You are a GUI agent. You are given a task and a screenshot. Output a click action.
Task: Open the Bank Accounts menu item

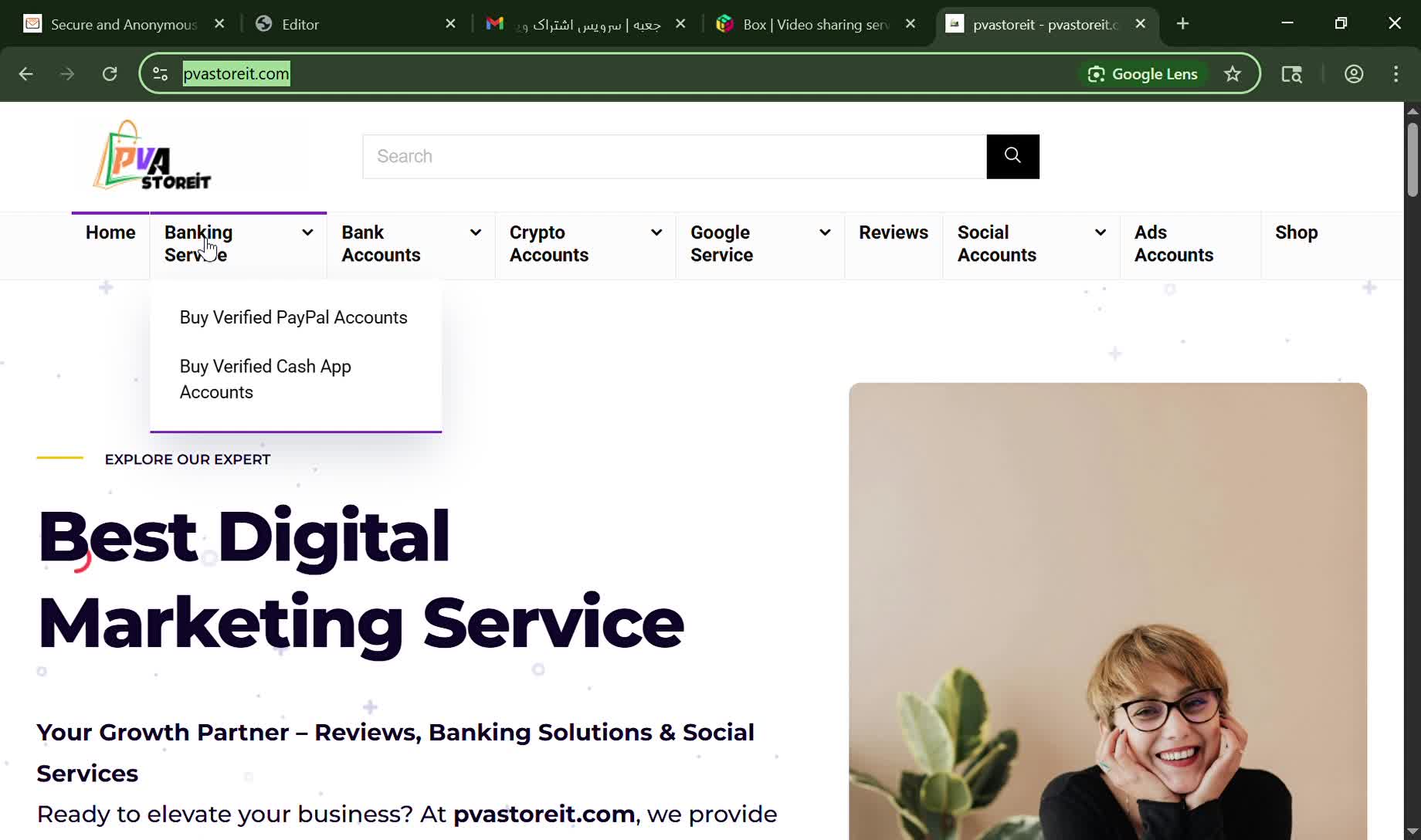pos(381,244)
